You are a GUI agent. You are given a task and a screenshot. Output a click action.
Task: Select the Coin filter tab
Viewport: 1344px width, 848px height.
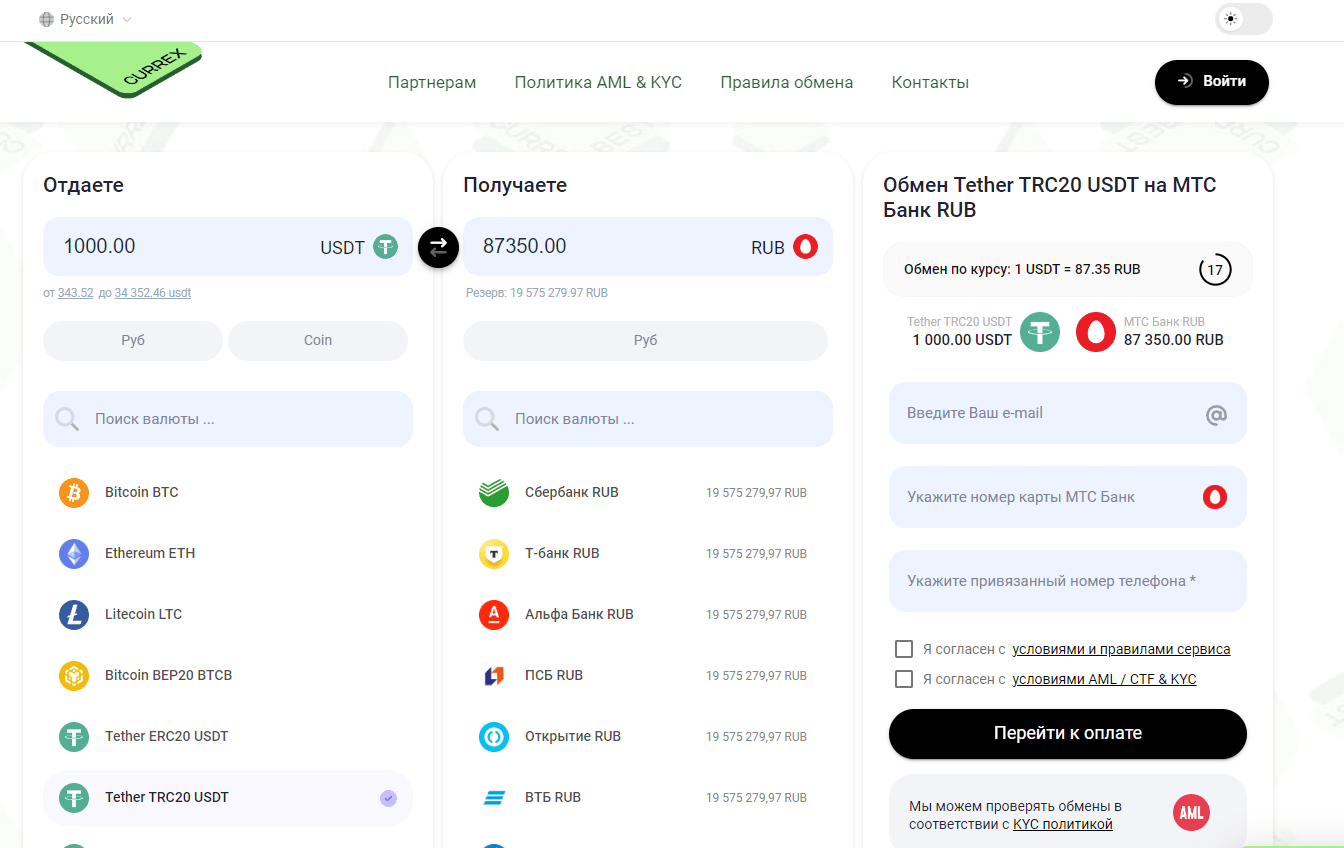pyautogui.click(x=318, y=340)
